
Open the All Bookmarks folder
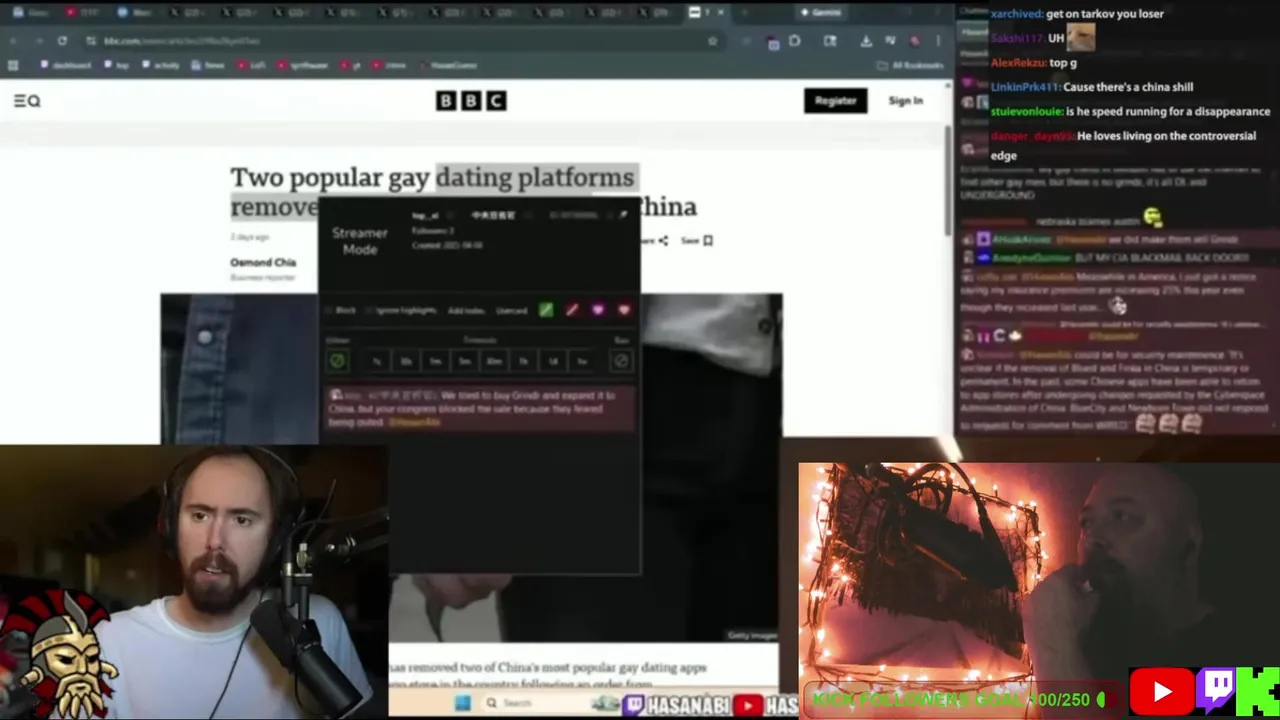tap(910, 65)
